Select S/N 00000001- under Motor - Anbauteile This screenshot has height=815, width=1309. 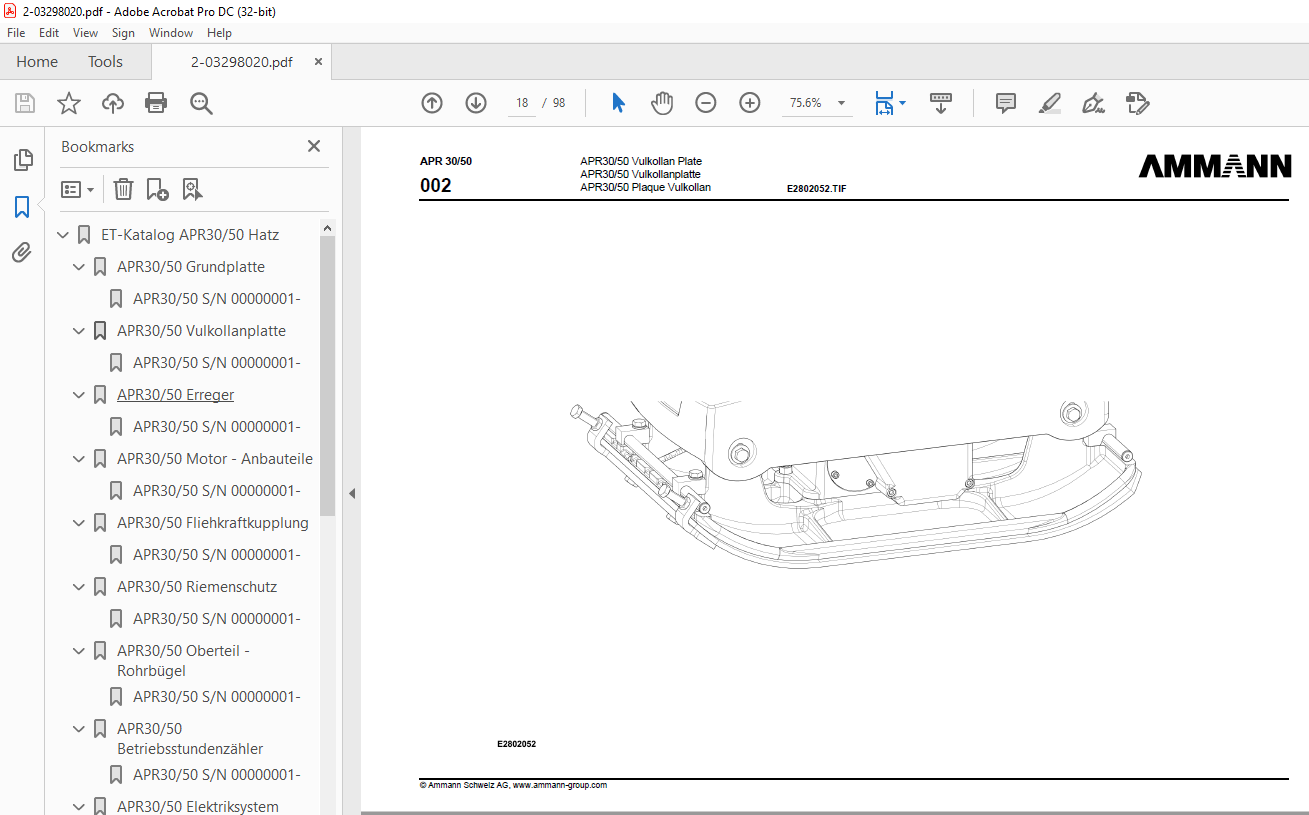[x=217, y=491]
